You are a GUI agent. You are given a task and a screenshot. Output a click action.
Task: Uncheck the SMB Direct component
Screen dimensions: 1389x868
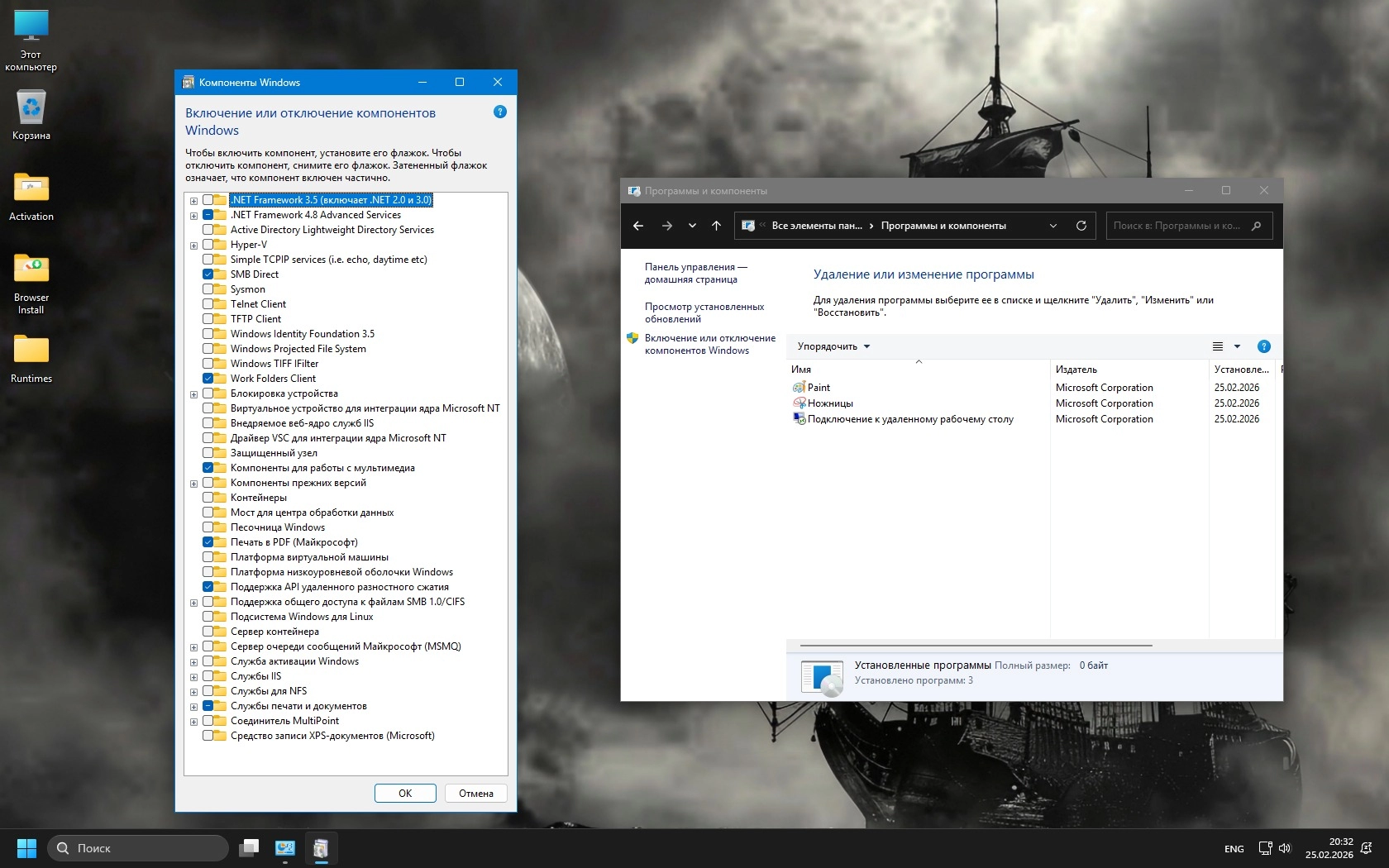coord(208,274)
